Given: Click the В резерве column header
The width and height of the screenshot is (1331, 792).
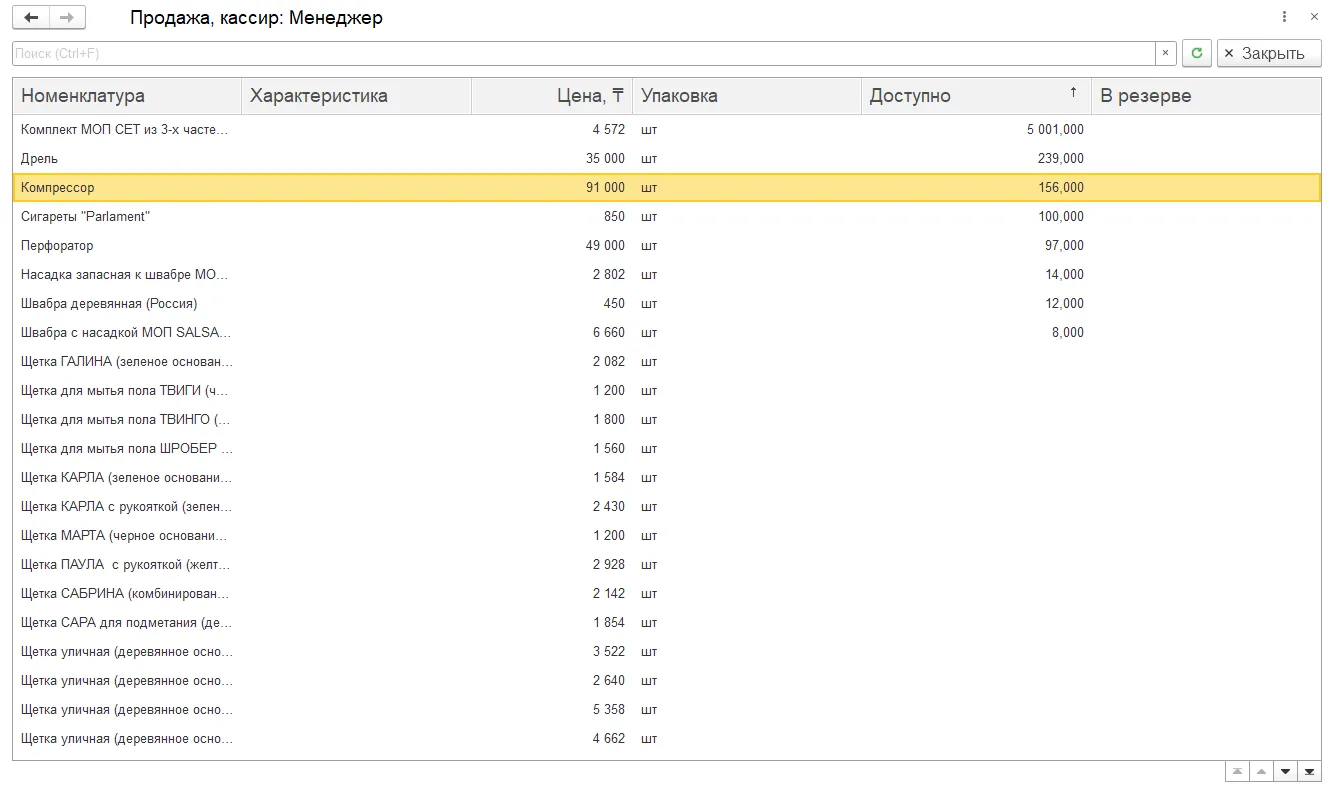Looking at the screenshot, I should click(1206, 96).
